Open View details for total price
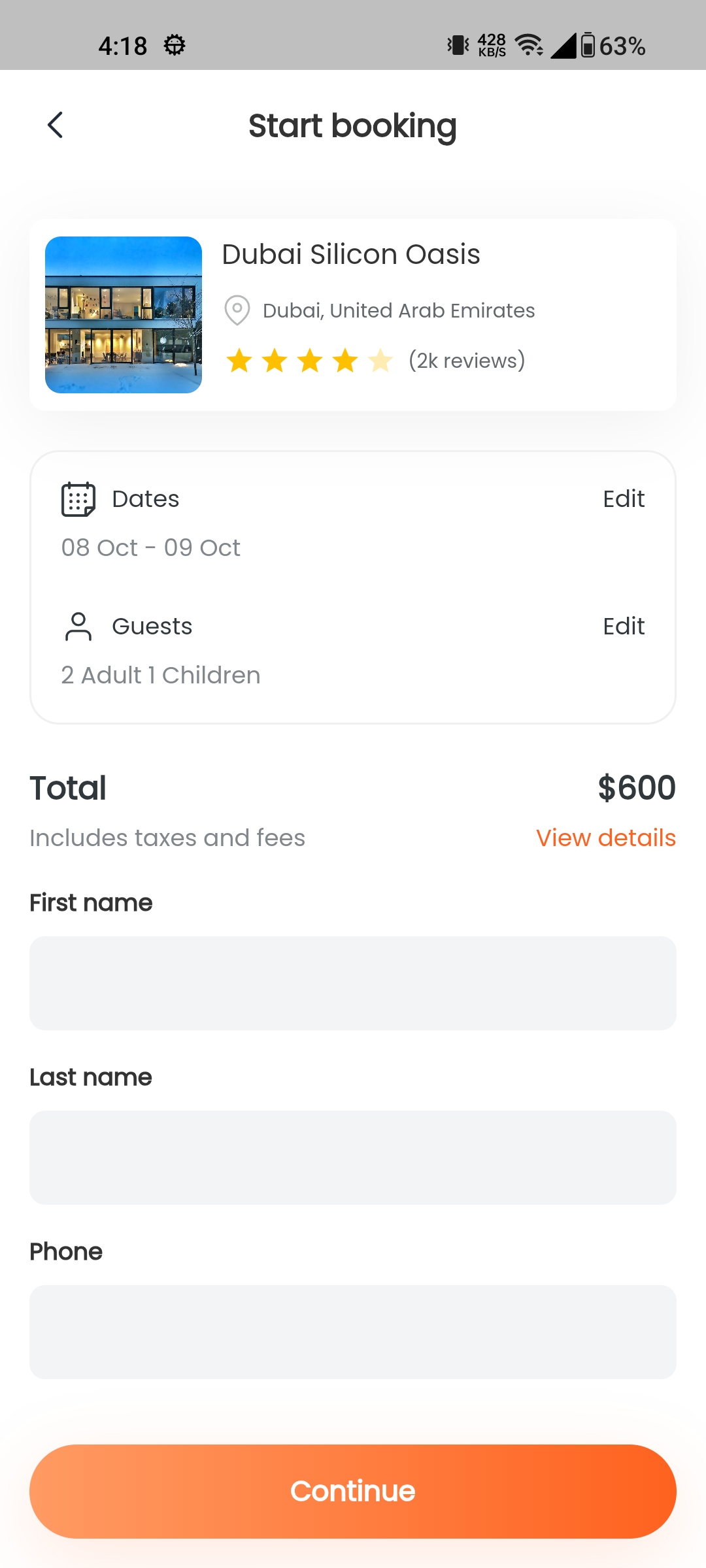The height and width of the screenshot is (1568, 706). coord(605,838)
